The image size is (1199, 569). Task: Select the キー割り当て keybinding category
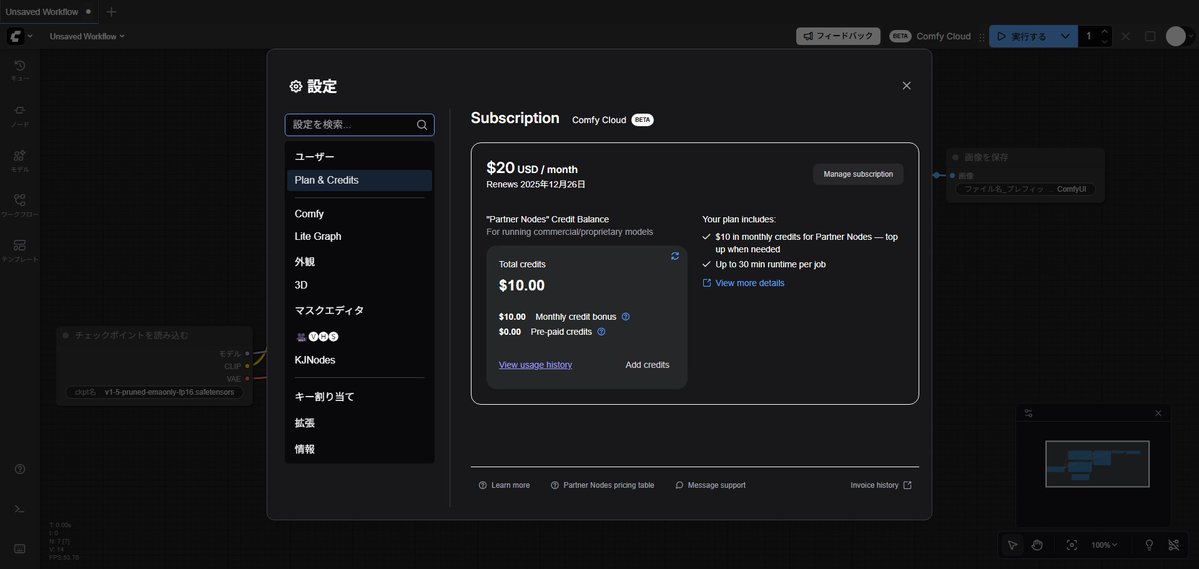tap(359, 397)
